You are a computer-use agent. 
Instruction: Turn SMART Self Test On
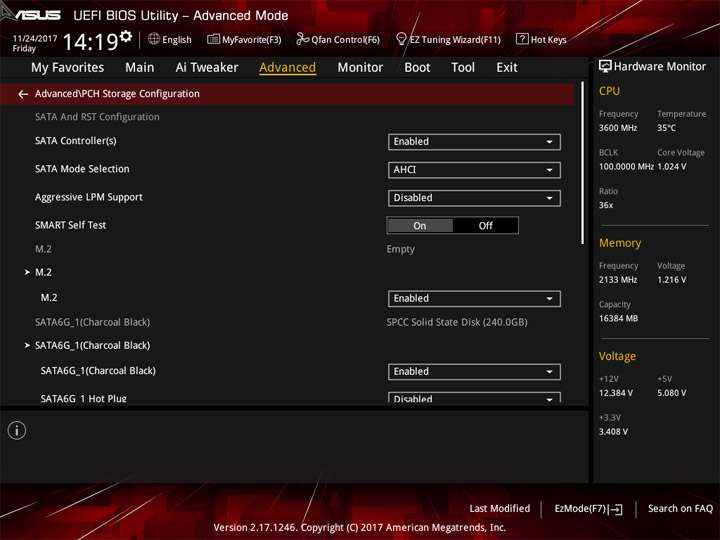click(420, 225)
